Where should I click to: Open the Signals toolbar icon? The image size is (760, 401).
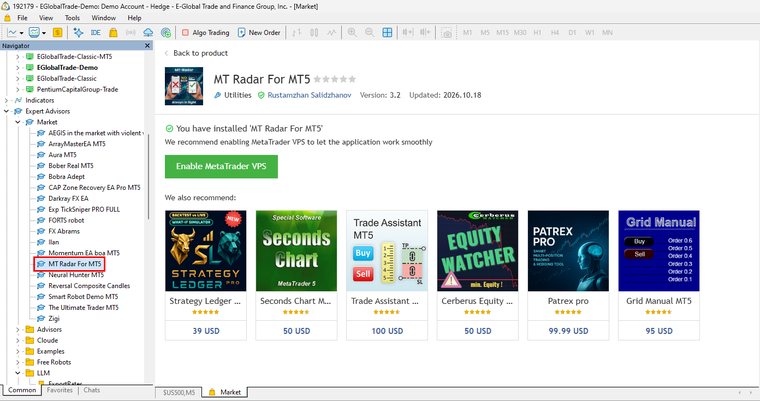[130, 32]
